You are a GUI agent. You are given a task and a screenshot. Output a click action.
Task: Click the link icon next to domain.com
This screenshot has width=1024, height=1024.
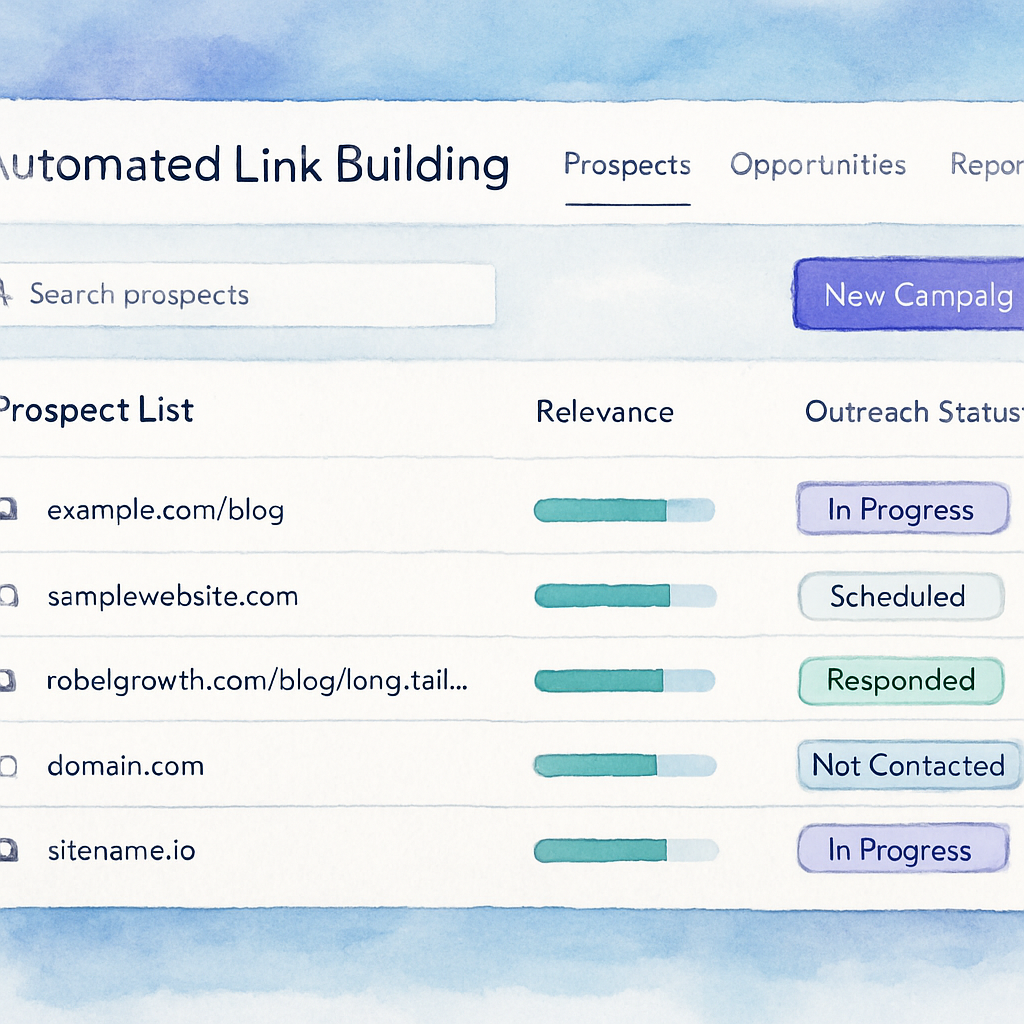(10, 765)
